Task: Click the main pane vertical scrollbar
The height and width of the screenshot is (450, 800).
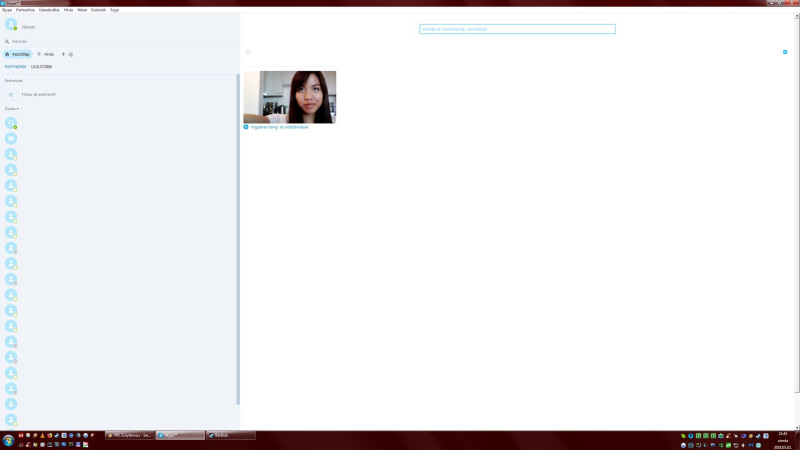Action: 797,204
